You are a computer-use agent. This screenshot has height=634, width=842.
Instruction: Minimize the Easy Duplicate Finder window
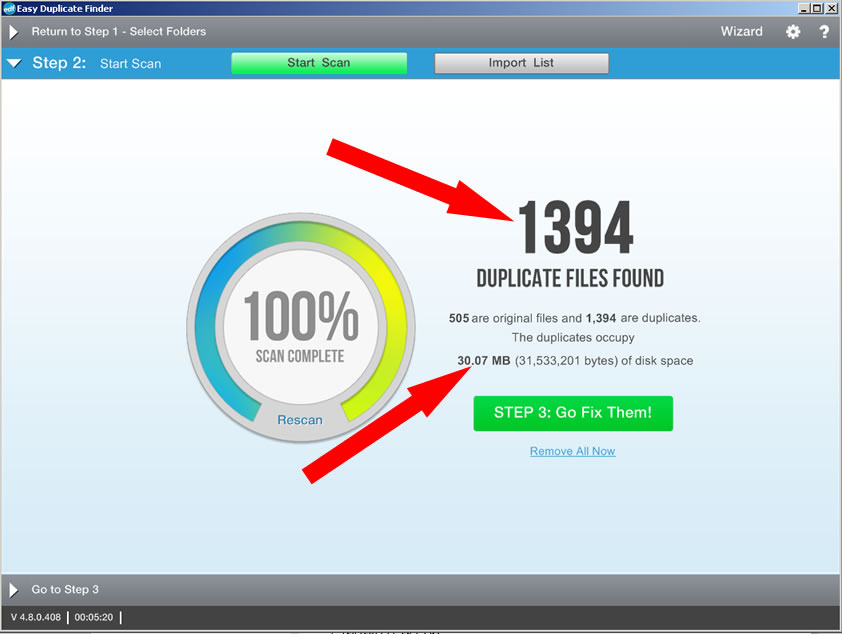804,9
